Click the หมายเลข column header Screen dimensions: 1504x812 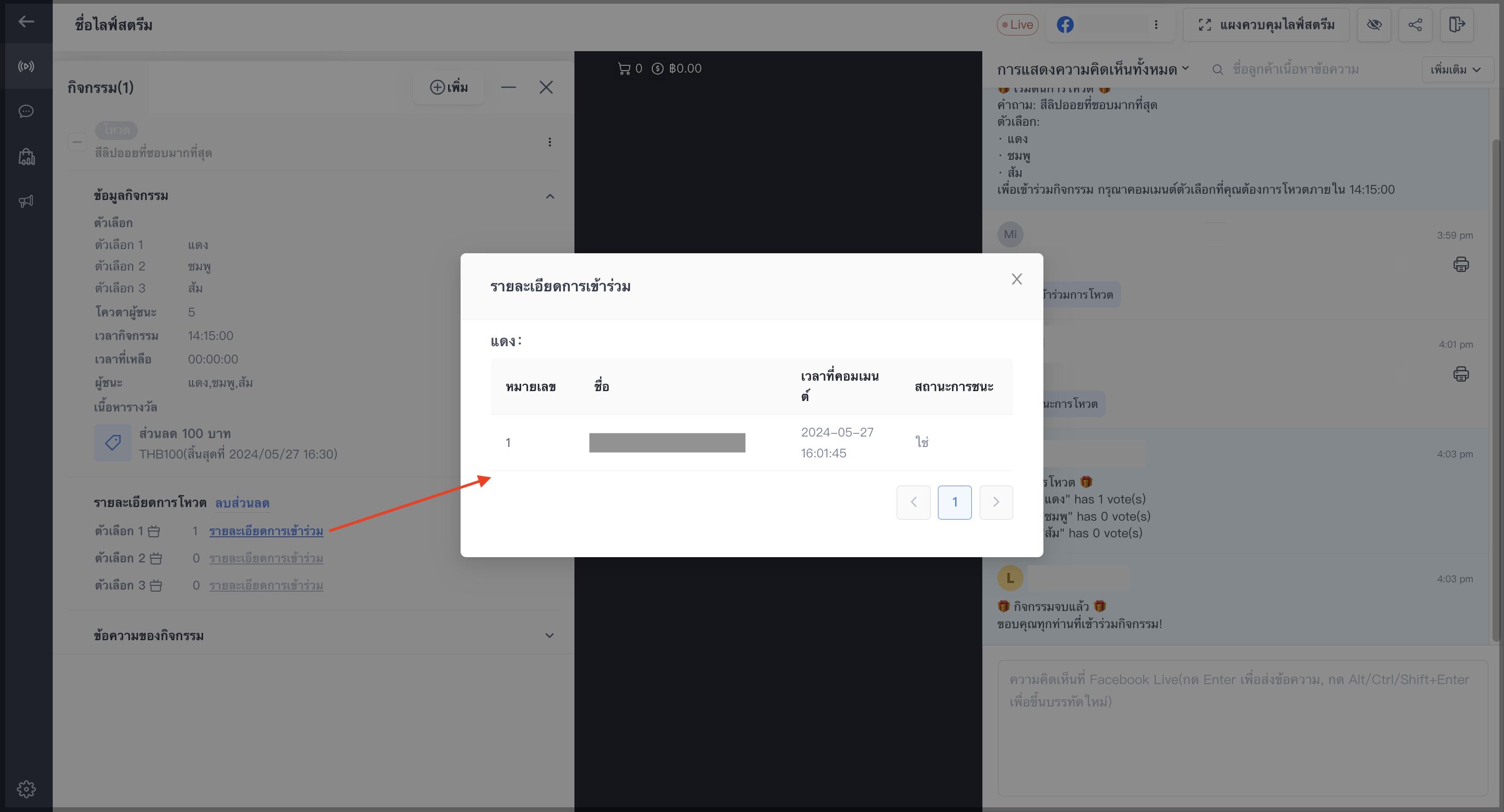[530, 386]
